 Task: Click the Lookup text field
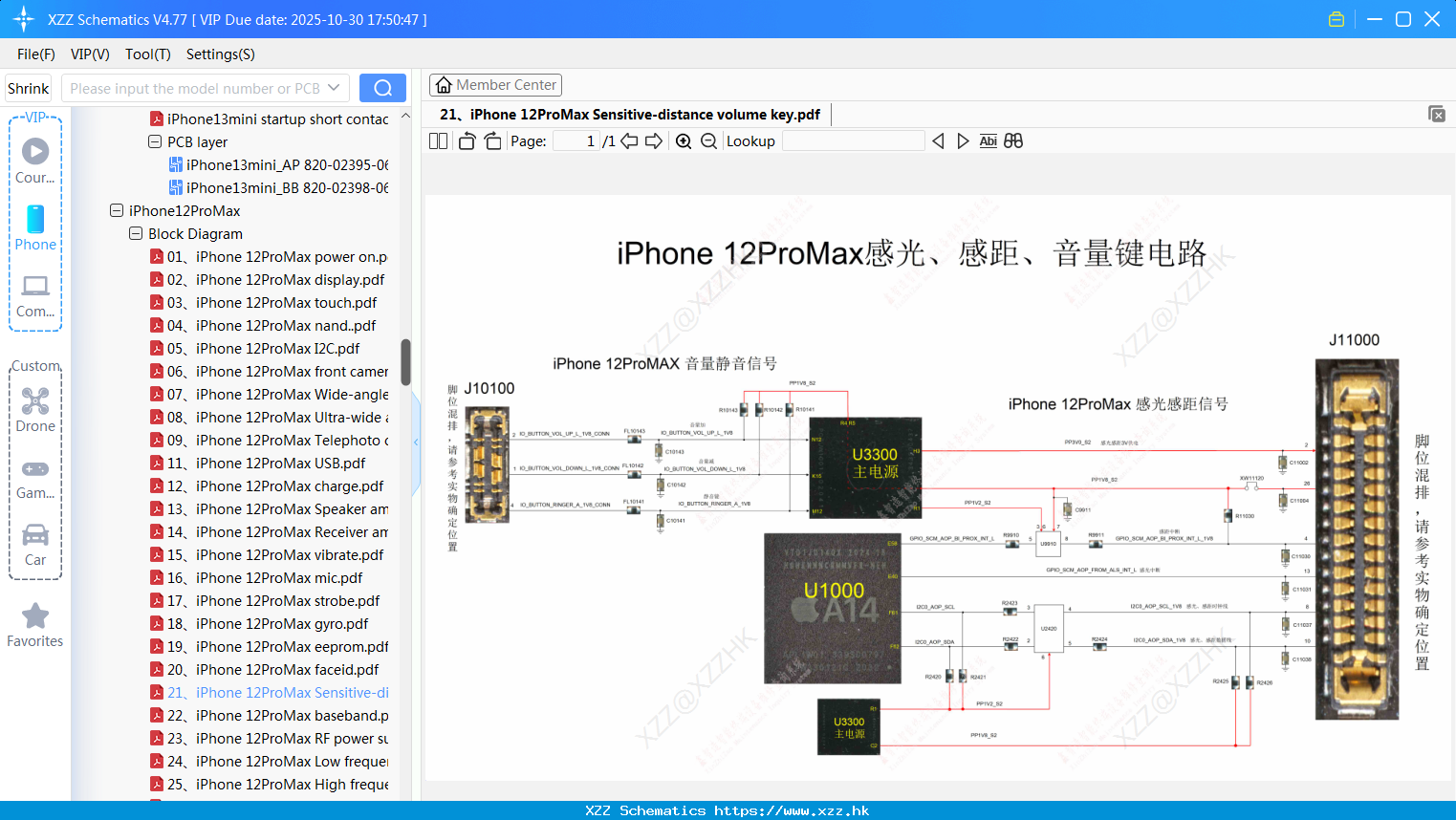[854, 141]
